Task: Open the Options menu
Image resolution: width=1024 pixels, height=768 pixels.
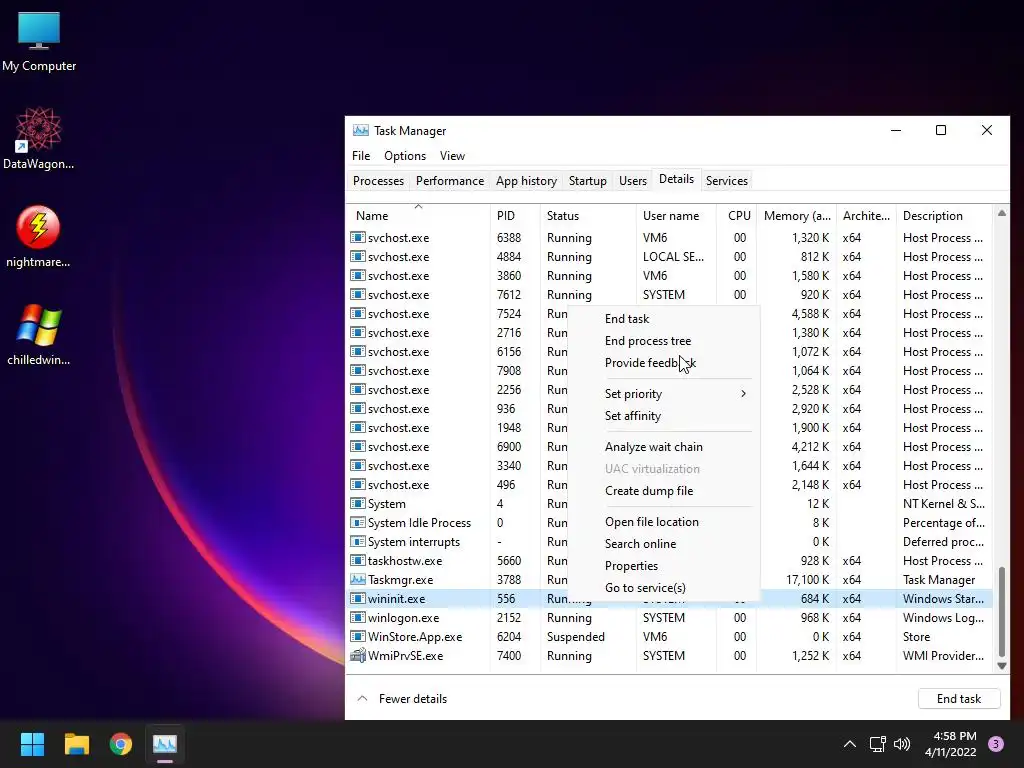Action: click(x=405, y=155)
